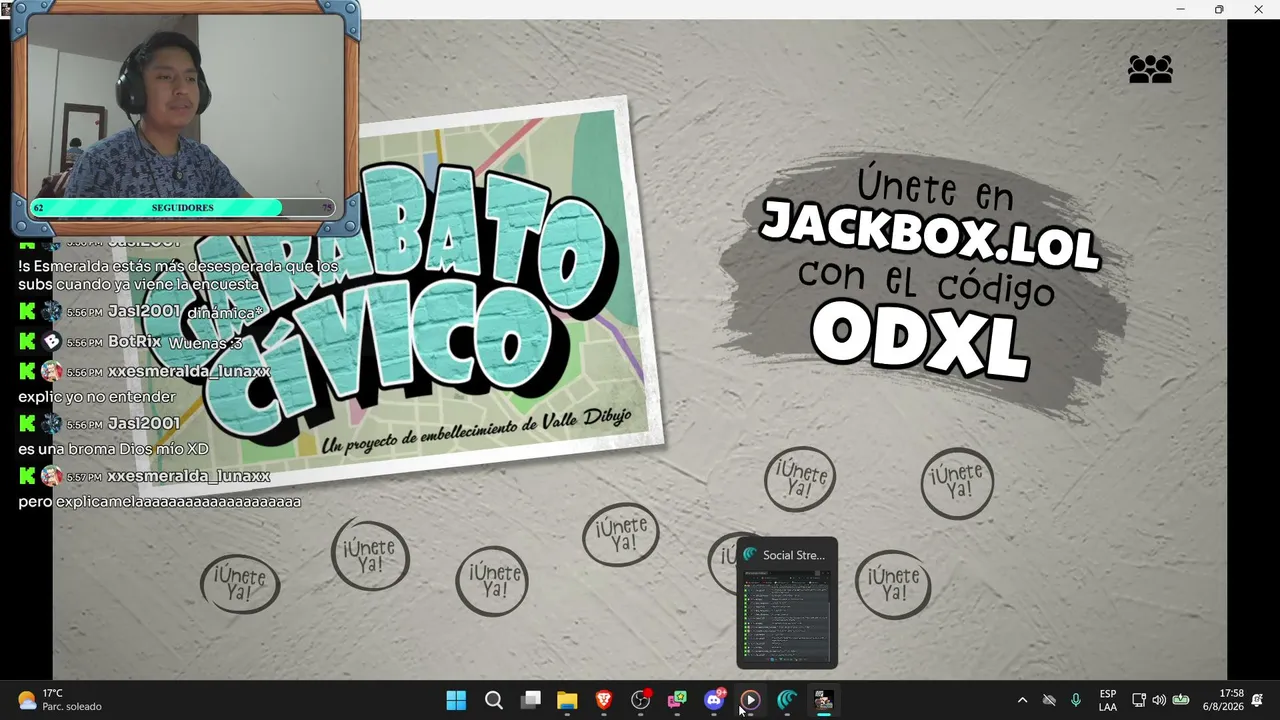
Task: Switch to the Brave browser
Action: [x=604, y=700]
